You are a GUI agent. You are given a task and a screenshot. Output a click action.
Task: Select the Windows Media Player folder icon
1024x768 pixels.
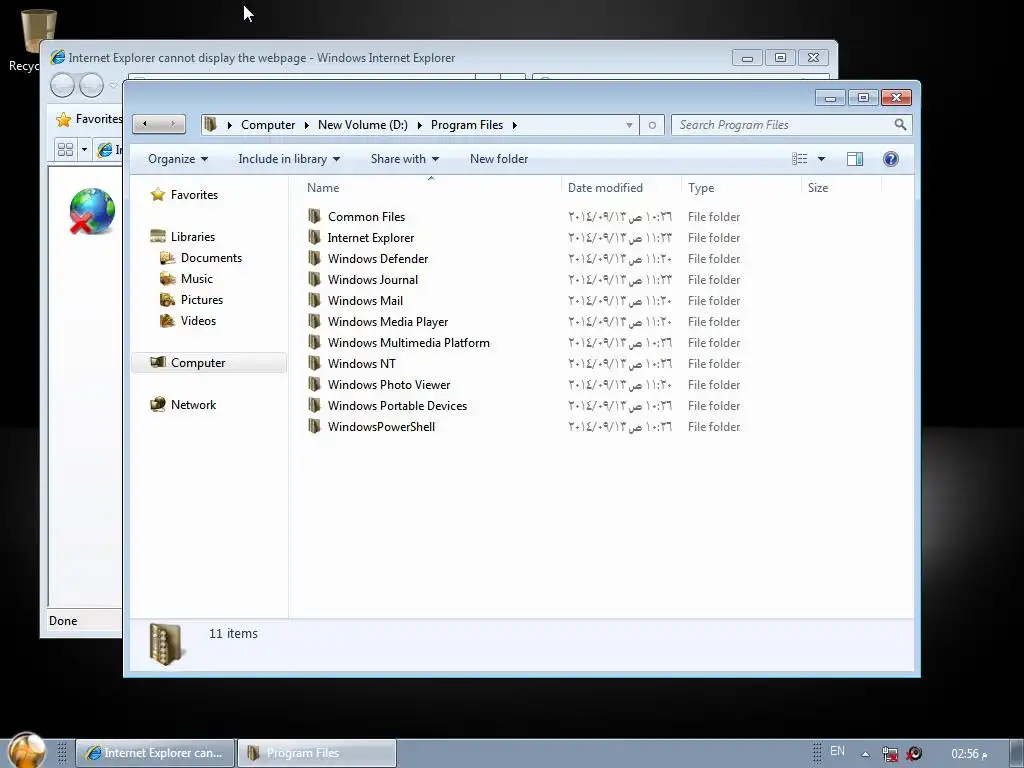(314, 321)
